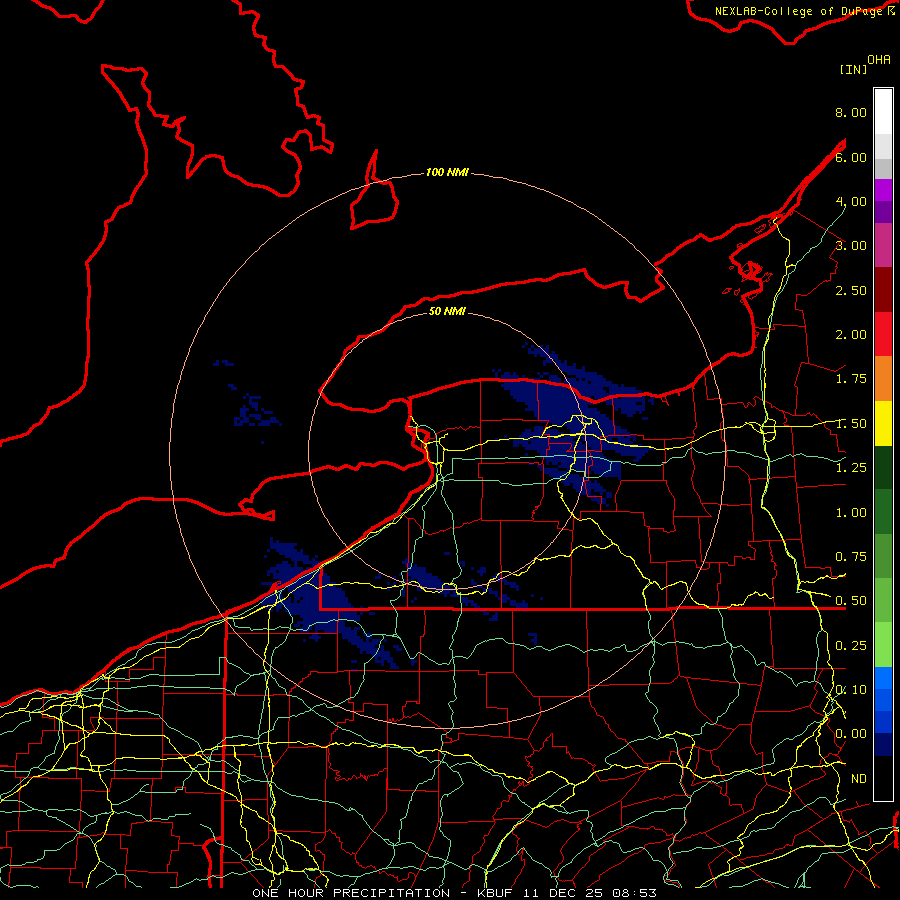
Task: Click the 0.00 legend value
Action: coord(851,734)
